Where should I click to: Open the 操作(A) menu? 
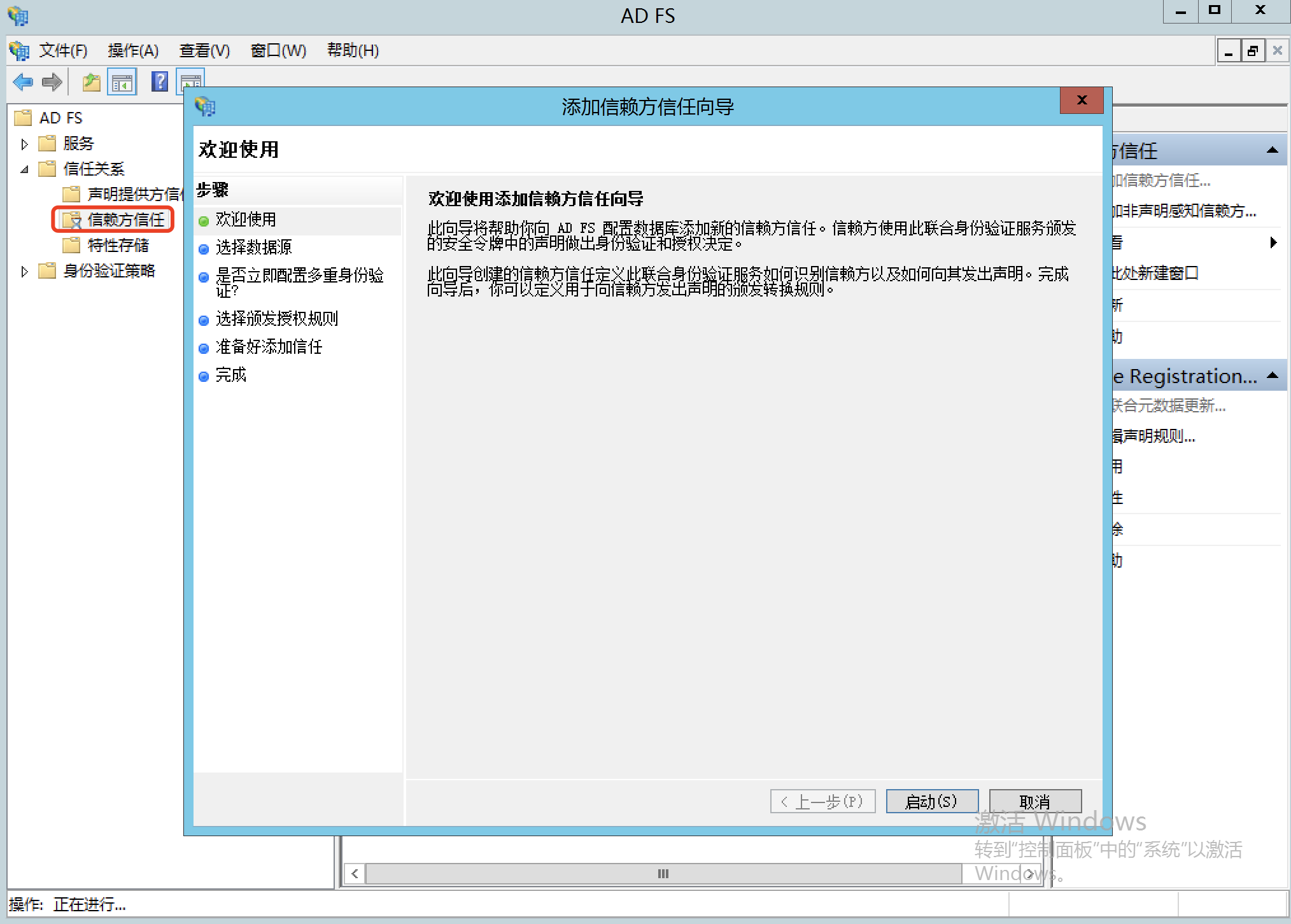[133, 50]
